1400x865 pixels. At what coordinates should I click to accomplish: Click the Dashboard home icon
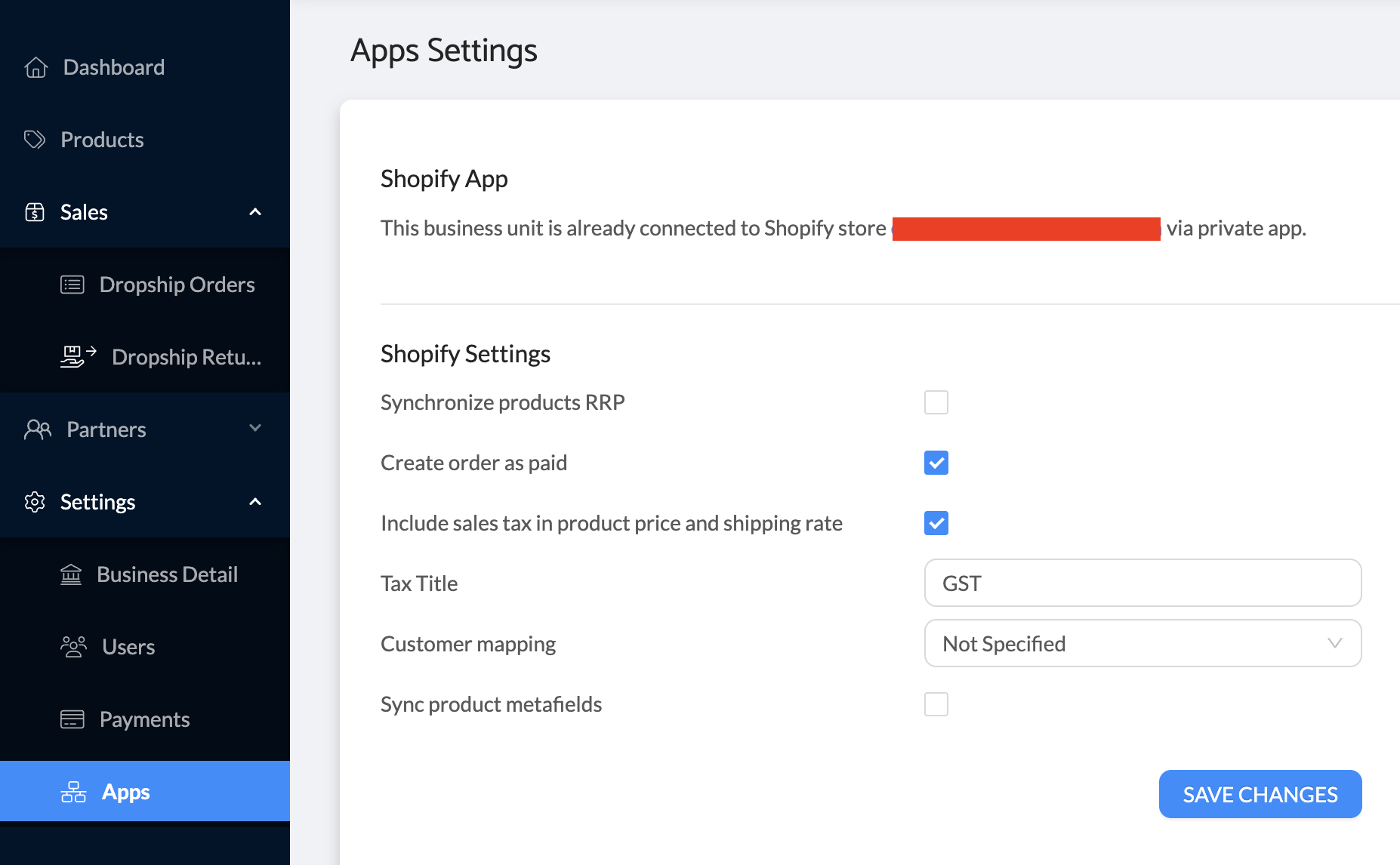(x=36, y=68)
